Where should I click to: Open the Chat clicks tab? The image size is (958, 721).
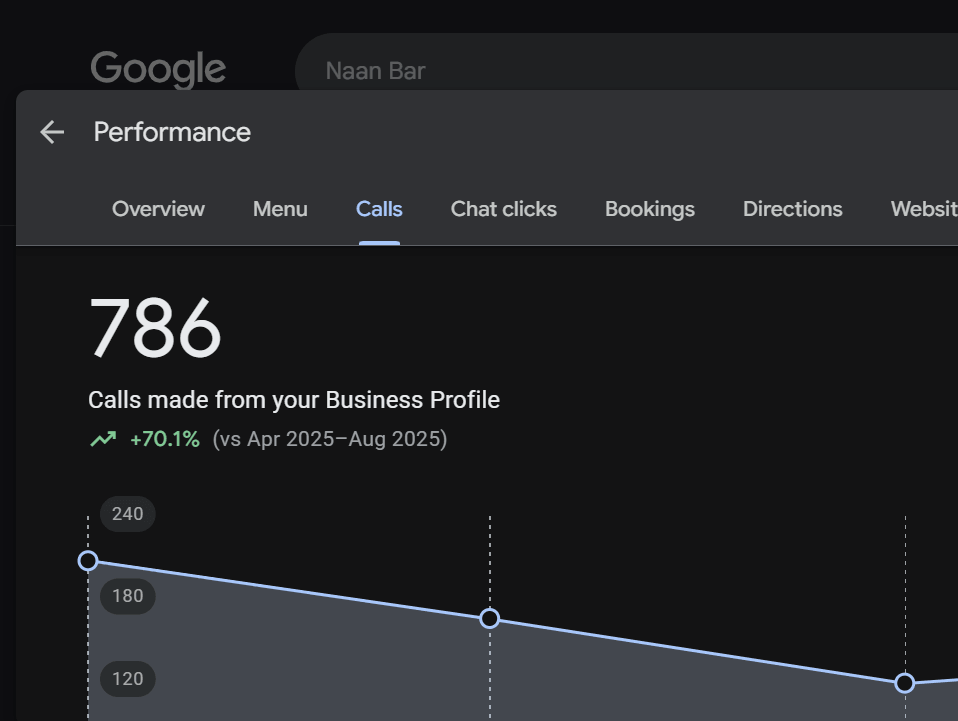coord(504,209)
